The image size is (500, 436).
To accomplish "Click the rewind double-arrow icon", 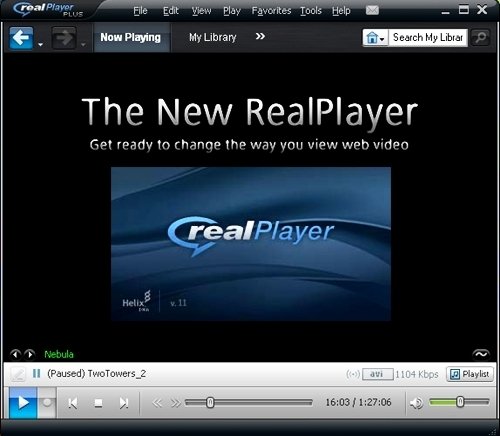I will 157,403.
